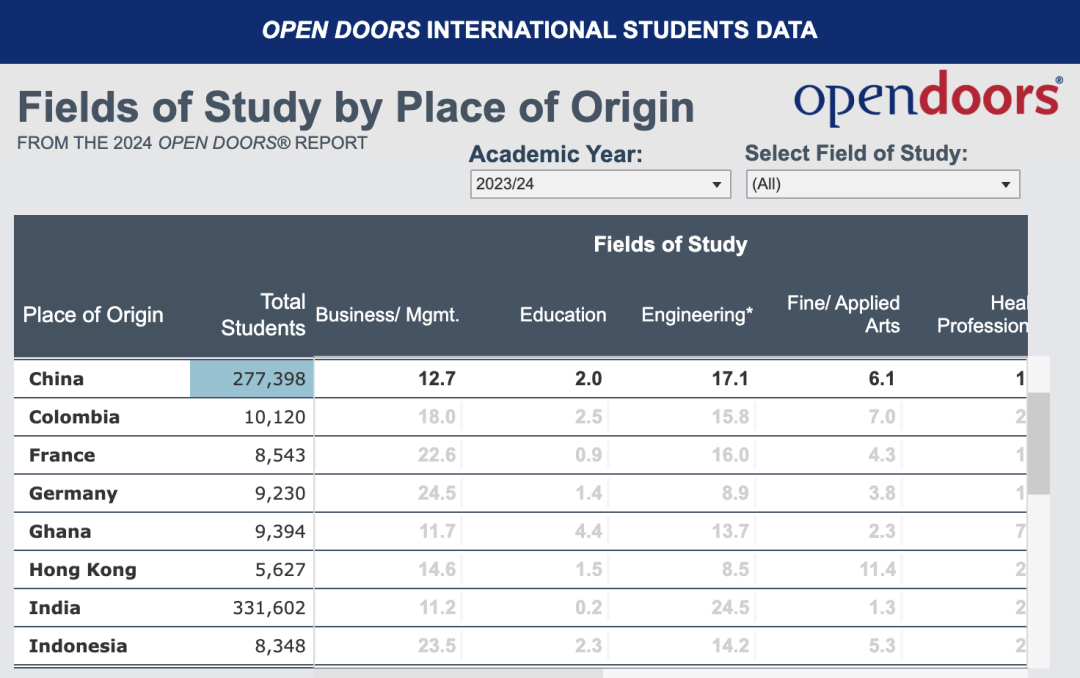Select the India row label

point(54,608)
